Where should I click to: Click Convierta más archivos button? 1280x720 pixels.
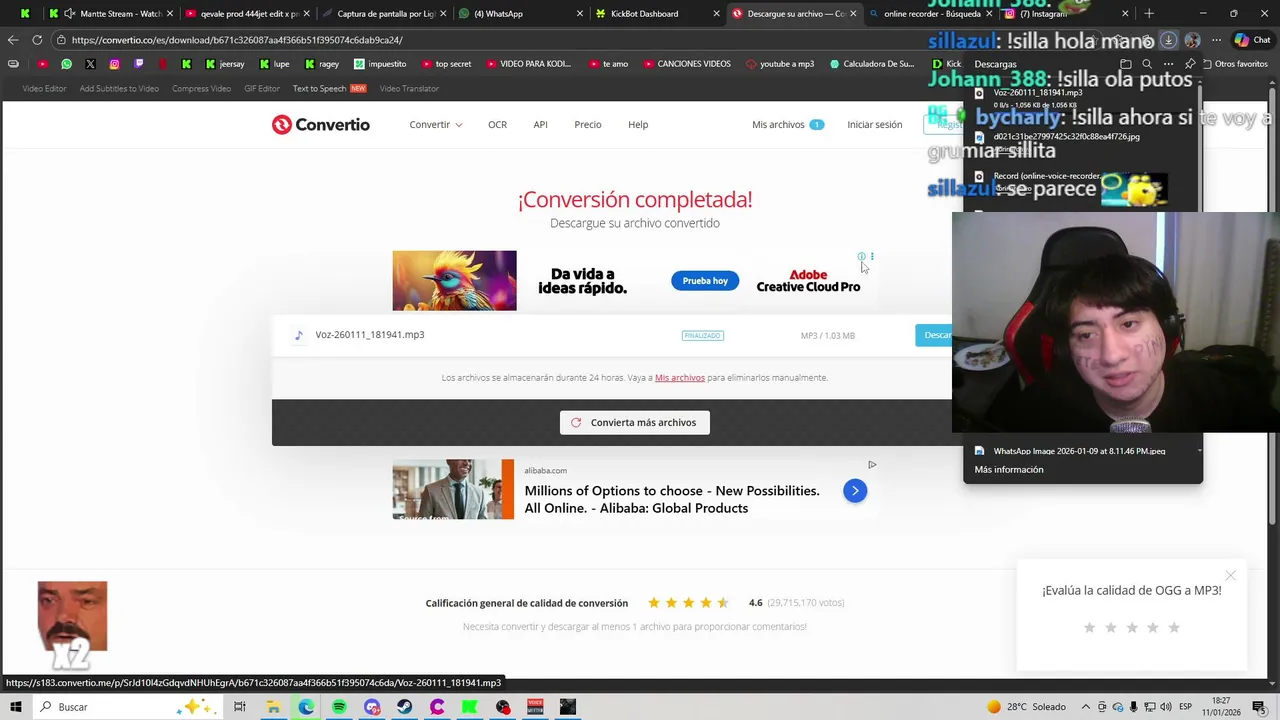coord(635,422)
